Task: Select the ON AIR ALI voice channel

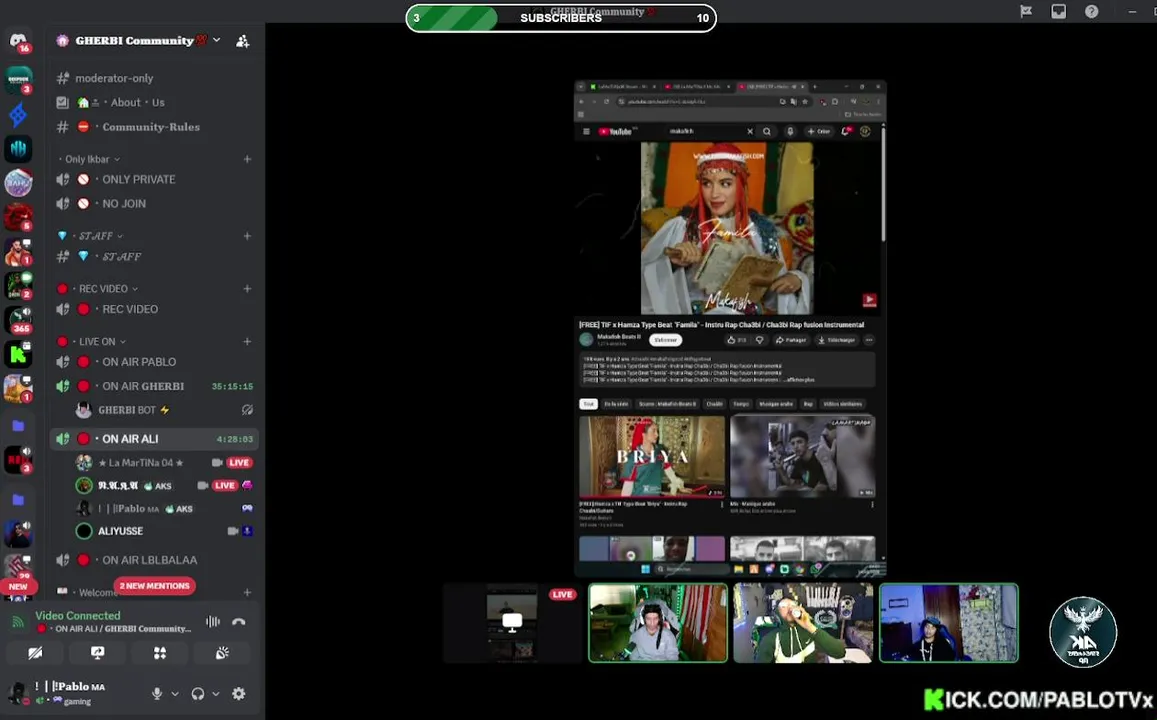Action: coord(153,439)
